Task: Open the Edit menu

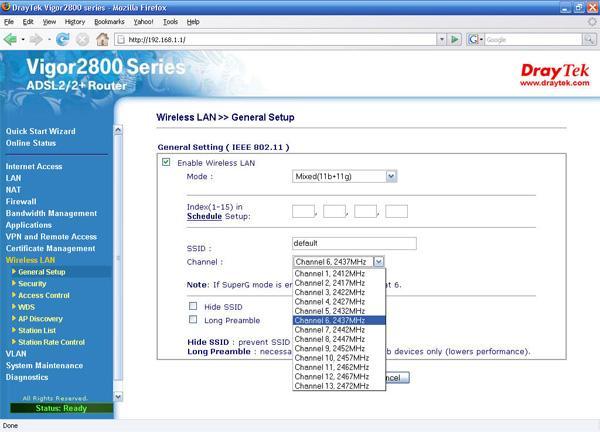Action: click(x=28, y=22)
